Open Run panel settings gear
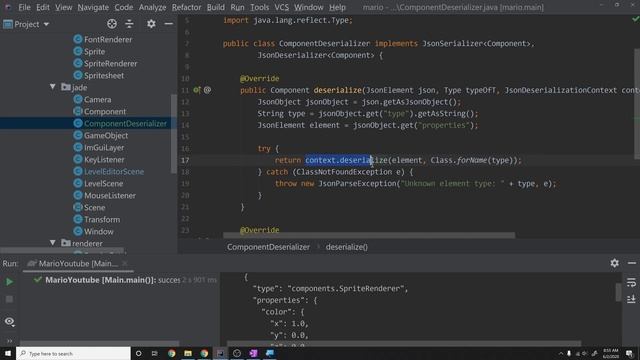This screenshot has width=640, height=360. (615, 263)
